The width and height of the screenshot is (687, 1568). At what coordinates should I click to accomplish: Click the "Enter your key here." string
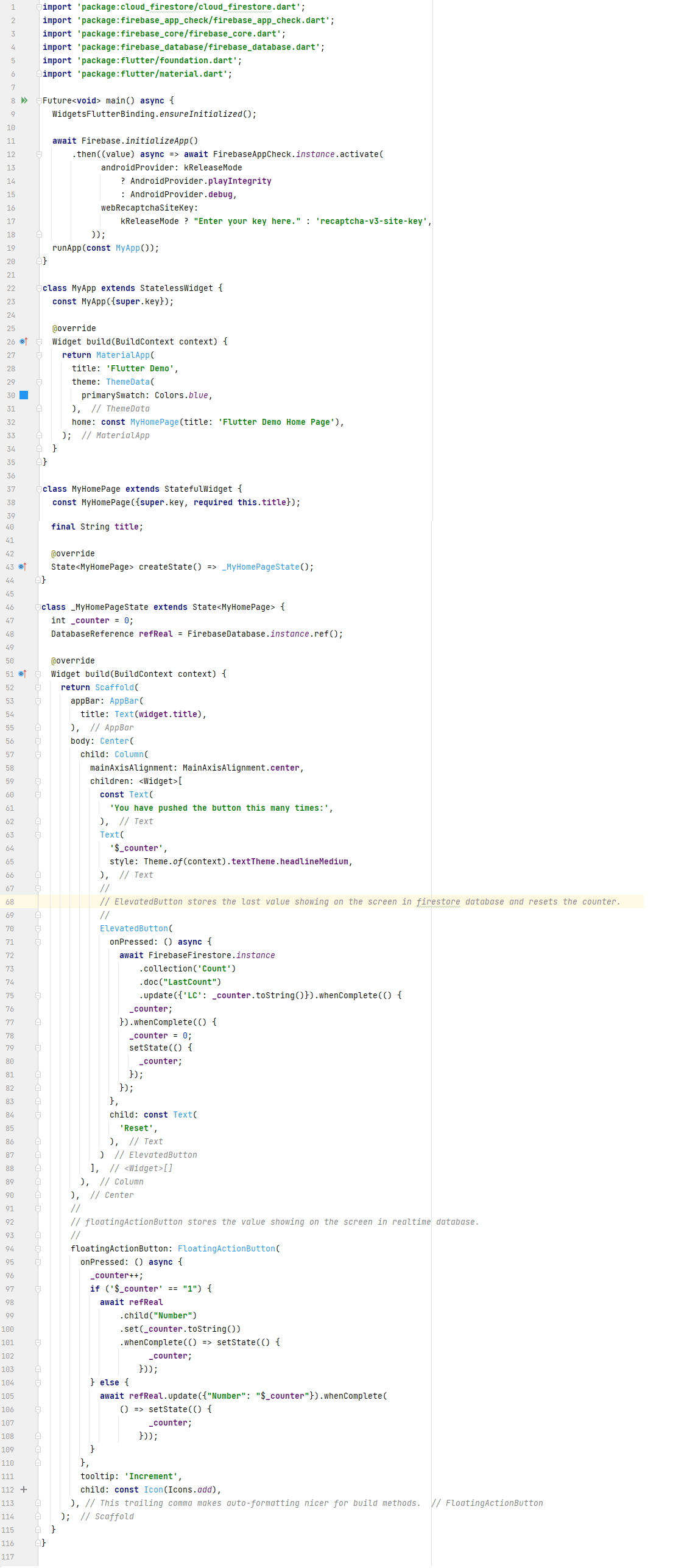pos(247,221)
